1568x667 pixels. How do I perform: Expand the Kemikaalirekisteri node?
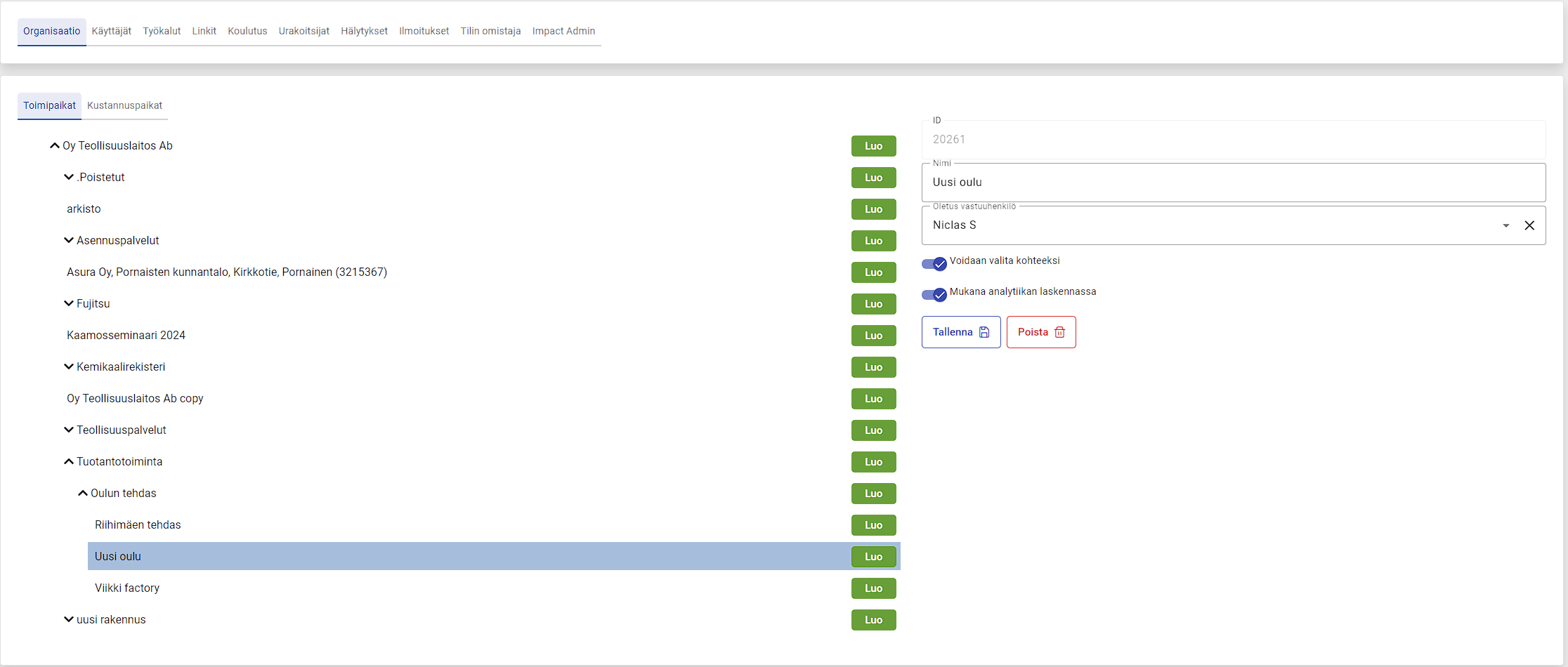pyautogui.click(x=68, y=367)
